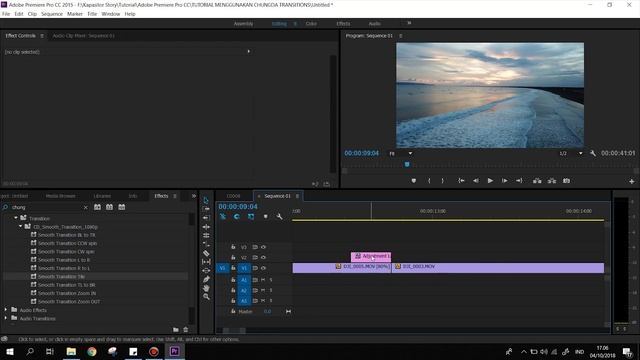The height and width of the screenshot is (360, 640).
Task: Step back one frame
Action: coord(476,181)
